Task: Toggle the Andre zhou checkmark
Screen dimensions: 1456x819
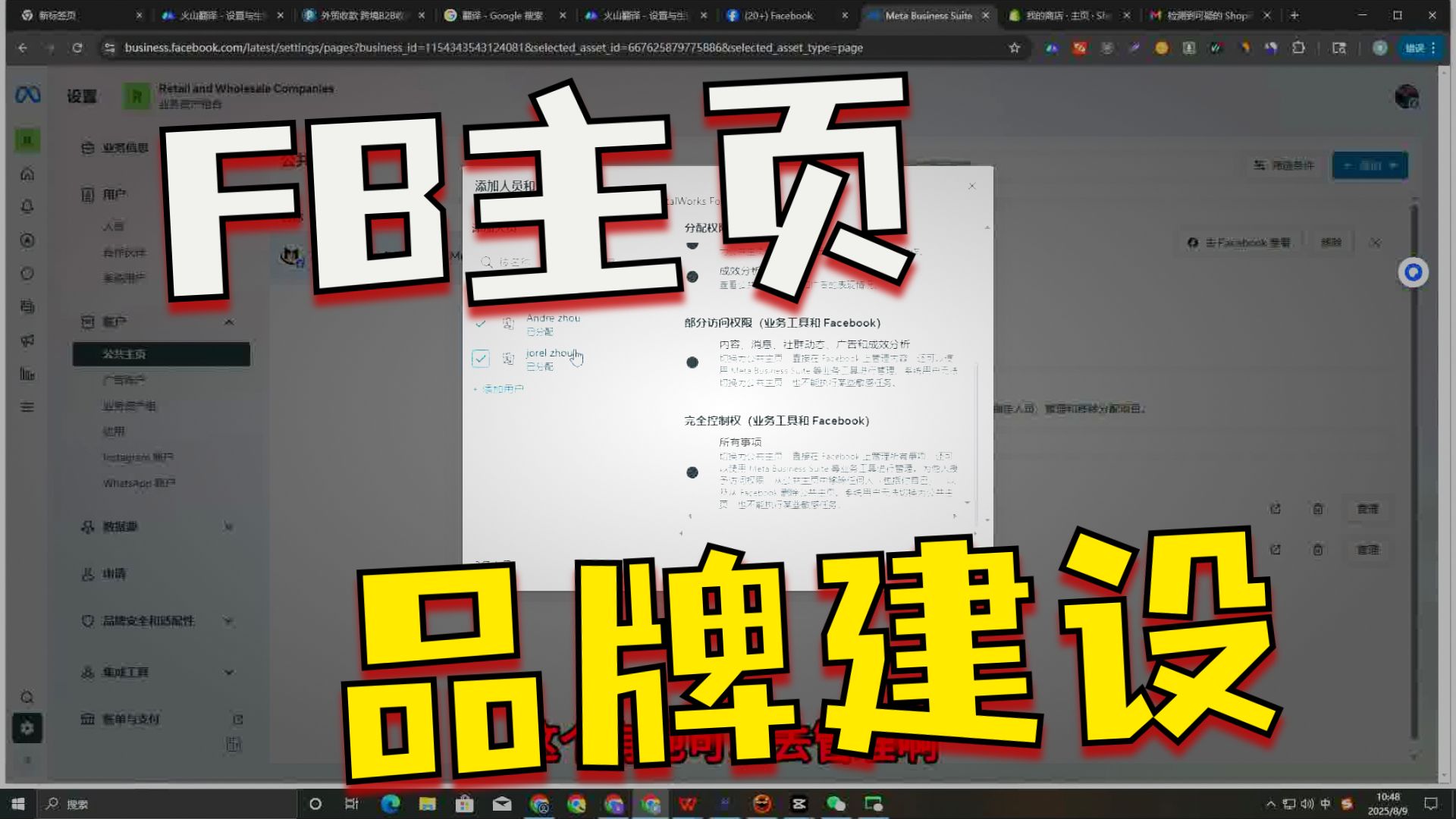Action: click(x=480, y=323)
